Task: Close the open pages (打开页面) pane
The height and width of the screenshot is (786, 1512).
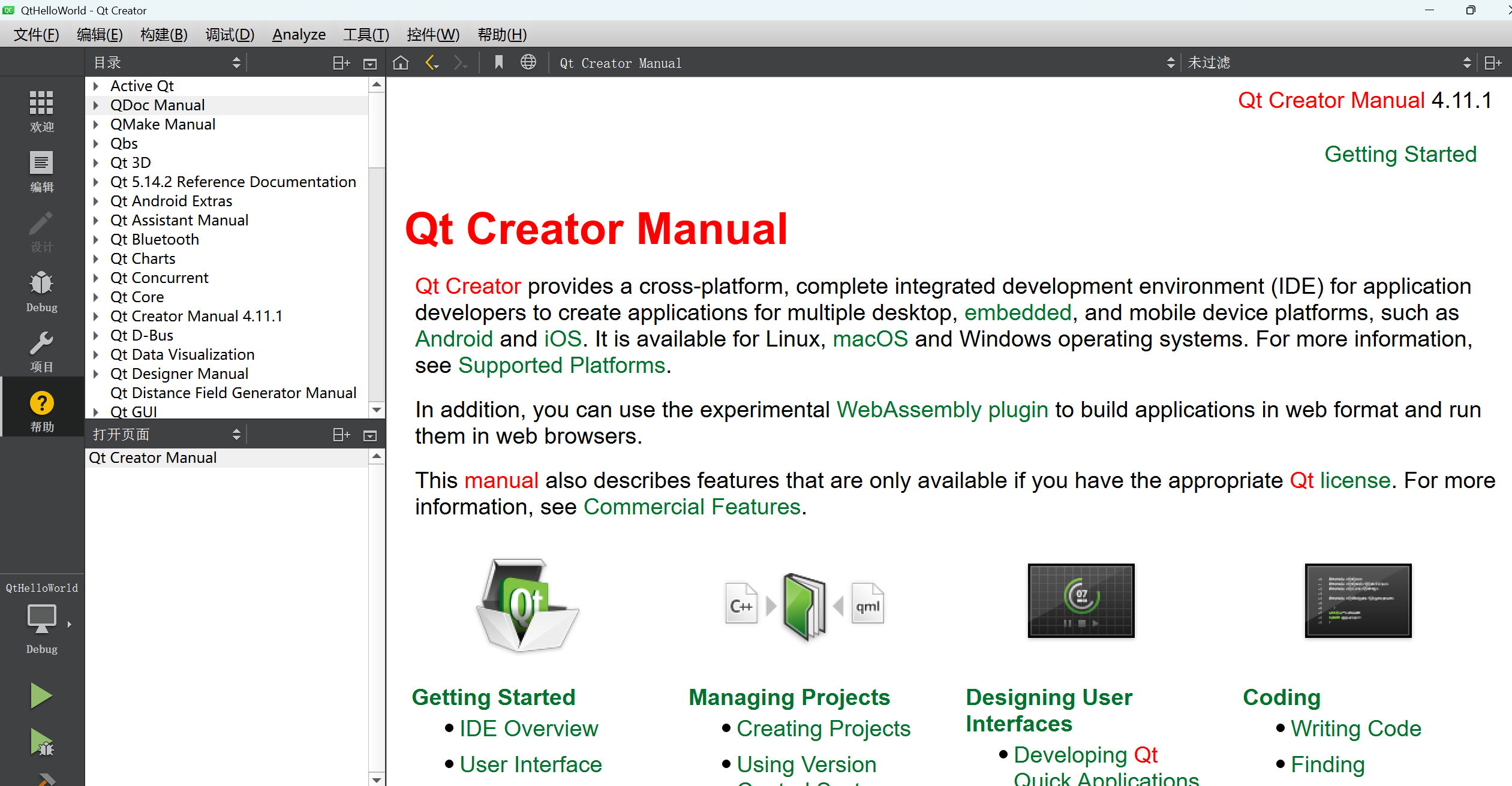Action: pos(370,435)
